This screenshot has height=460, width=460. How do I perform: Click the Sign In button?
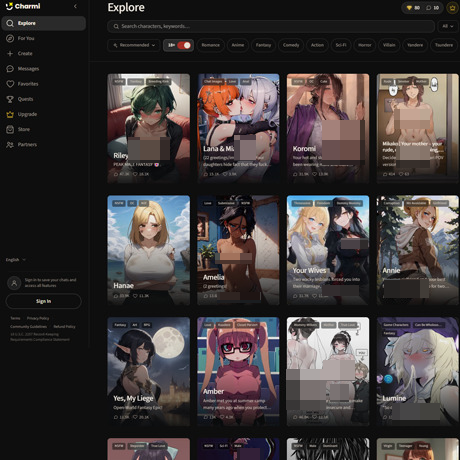[44, 301]
